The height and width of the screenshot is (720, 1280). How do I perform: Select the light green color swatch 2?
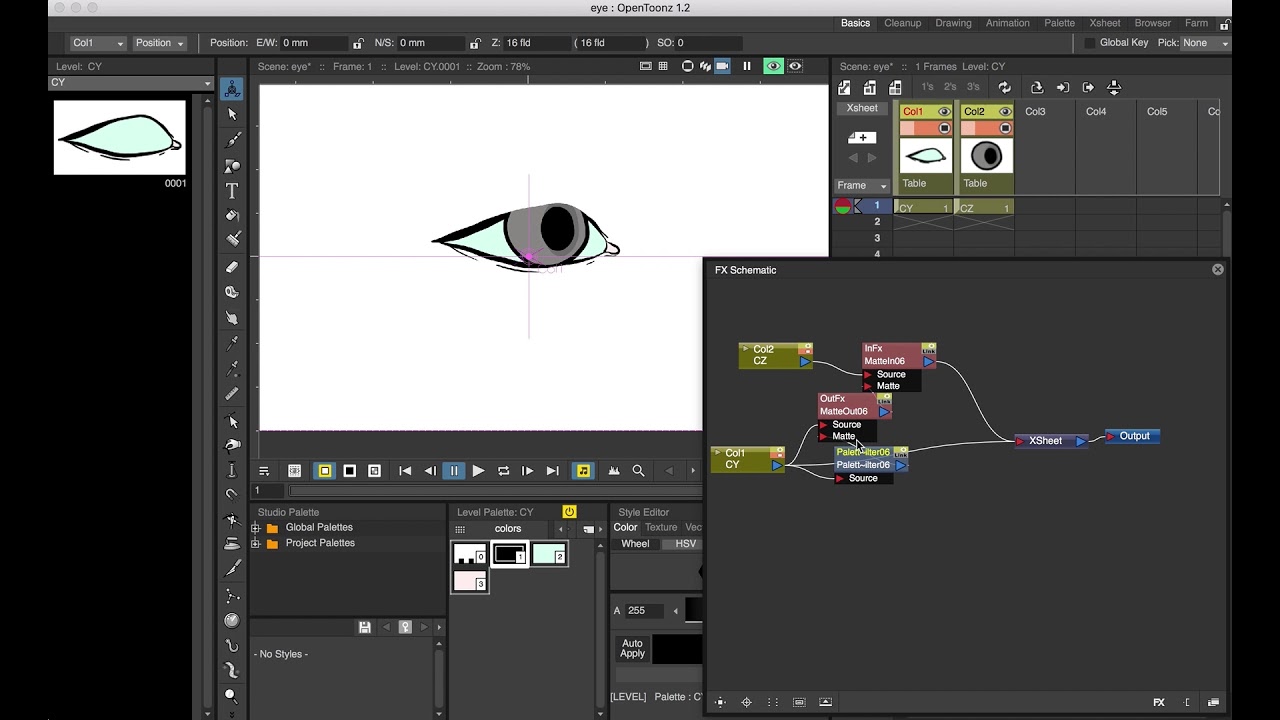(549, 554)
